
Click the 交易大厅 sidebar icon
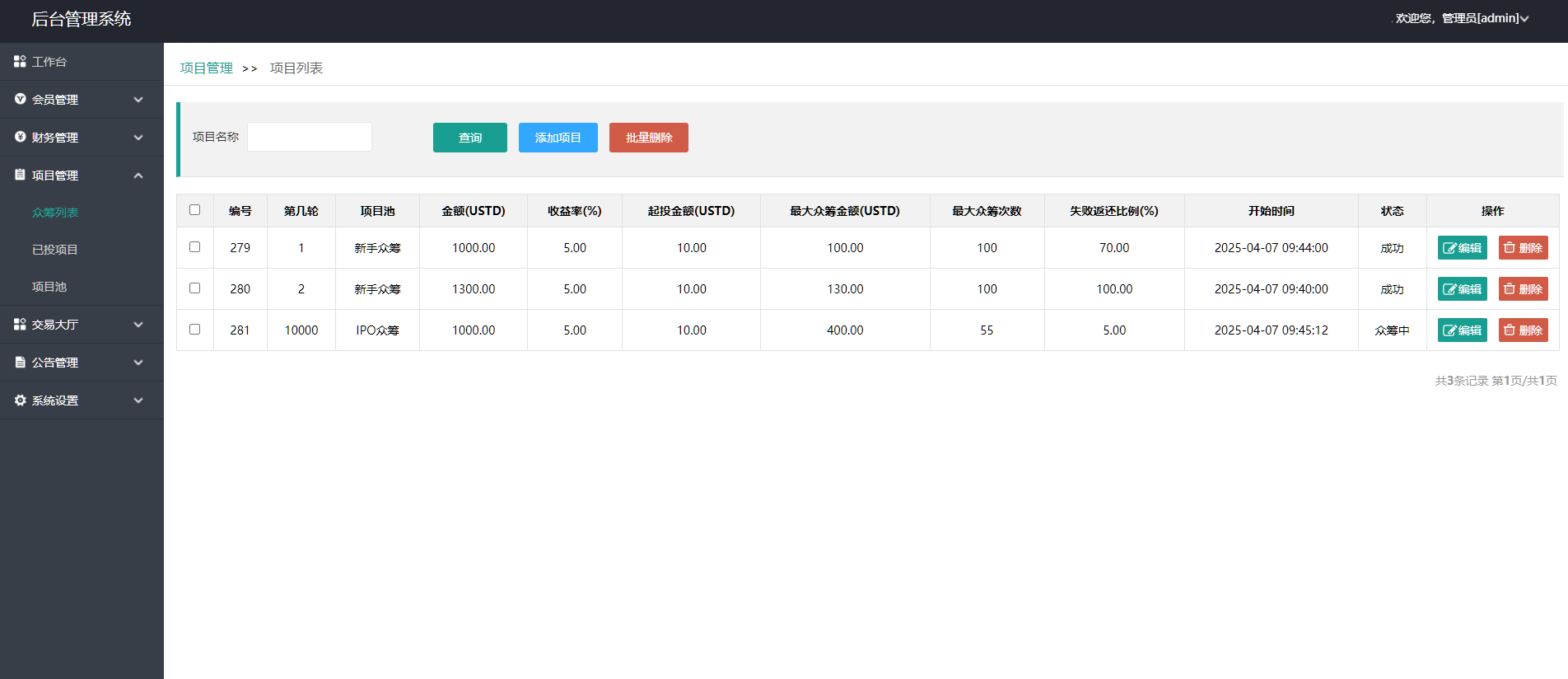pyautogui.click(x=20, y=325)
